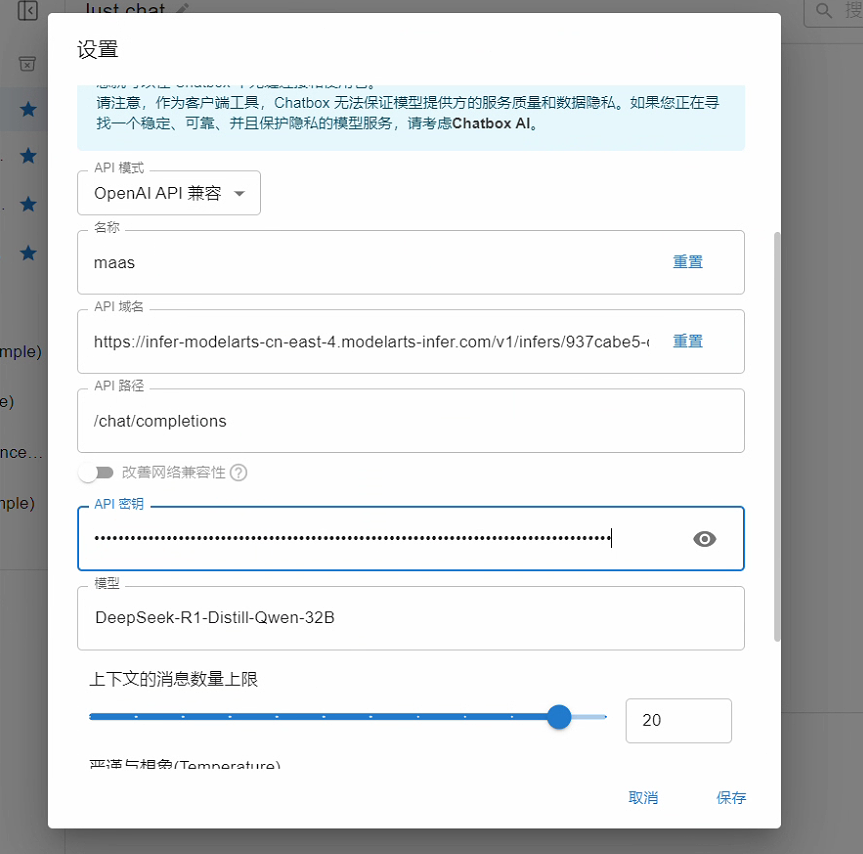863x854 pixels.
Task: Show the API key with eye icon
Action: 704,539
